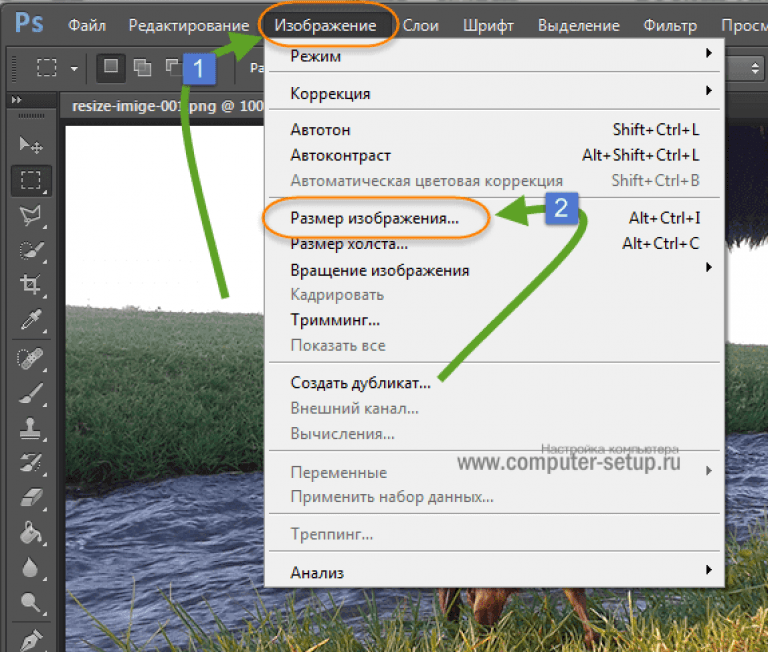Image resolution: width=768 pixels, height=652 pixels.
Task: Choose Автоматическая цветовая коррекция
Action: tap(495, 181)
